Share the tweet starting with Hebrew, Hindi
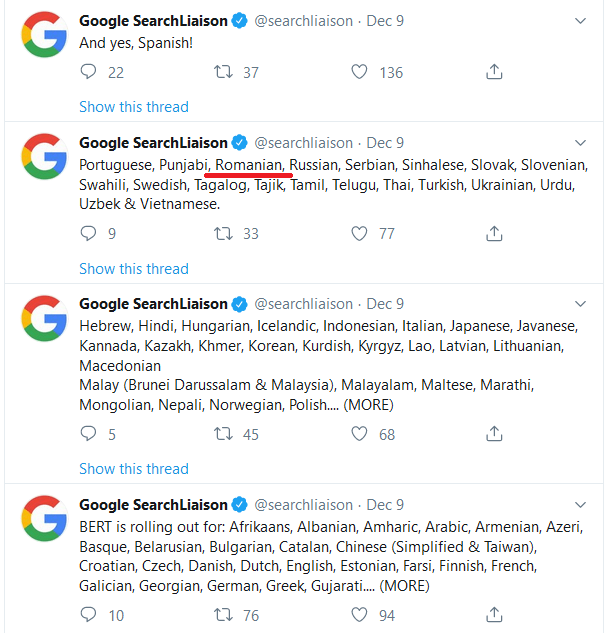The height and width of the screenshot is (633, 607). [x=494, y=434]
